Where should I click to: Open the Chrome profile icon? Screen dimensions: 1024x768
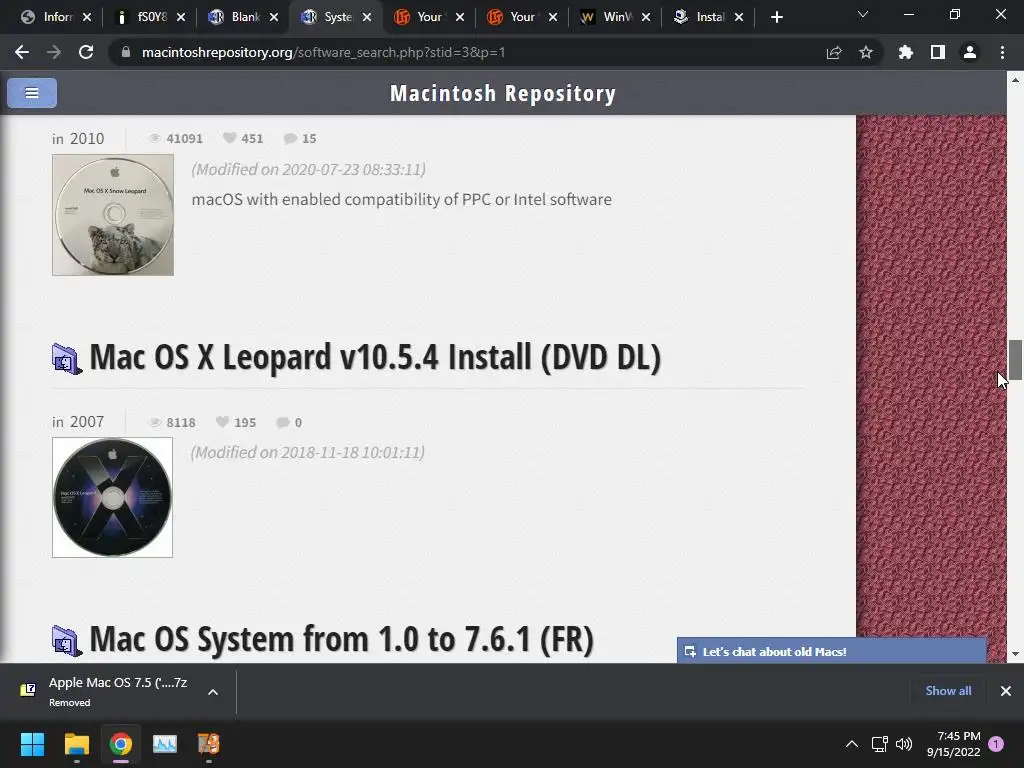(970, 52)
